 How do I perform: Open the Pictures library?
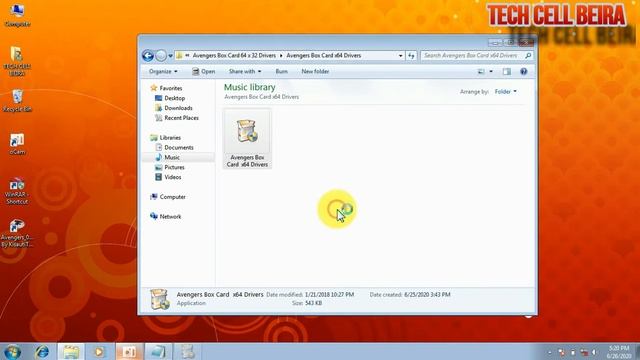coord(170,167)
